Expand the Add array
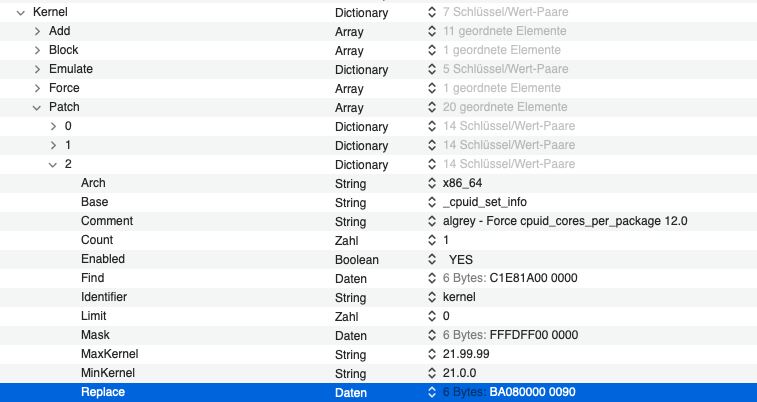Viewport: 757px width, 402px height. 37,31
